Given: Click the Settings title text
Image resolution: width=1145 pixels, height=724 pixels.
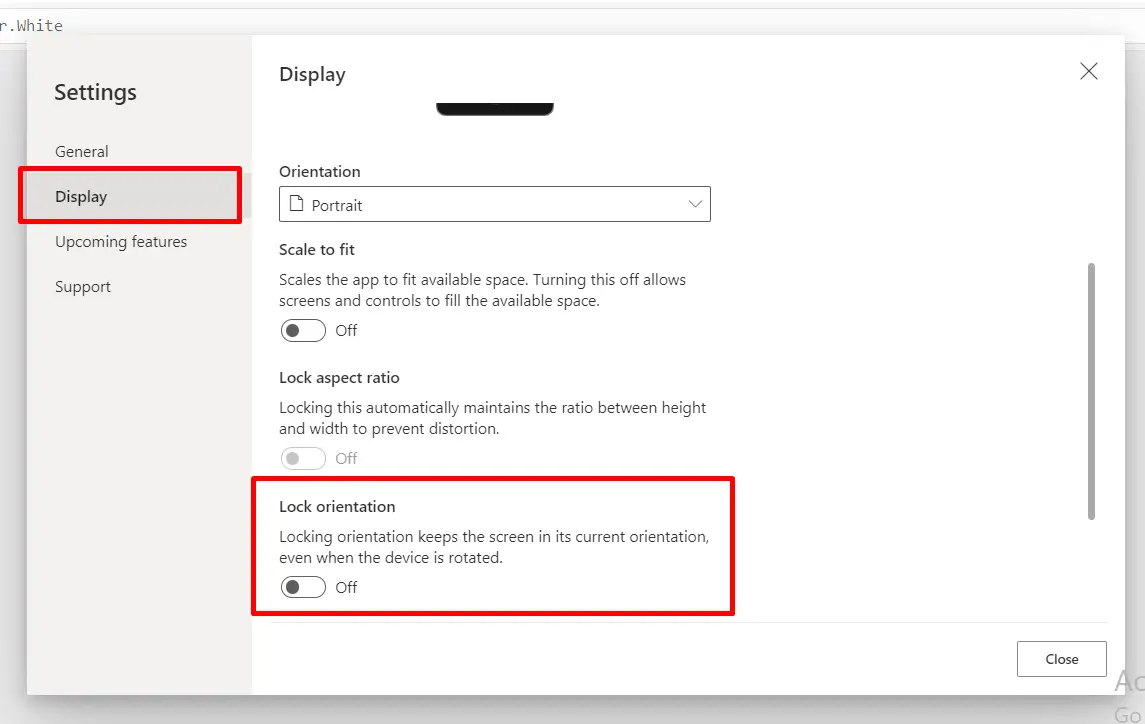Looking at the screenshot, I should click(95, 92).
